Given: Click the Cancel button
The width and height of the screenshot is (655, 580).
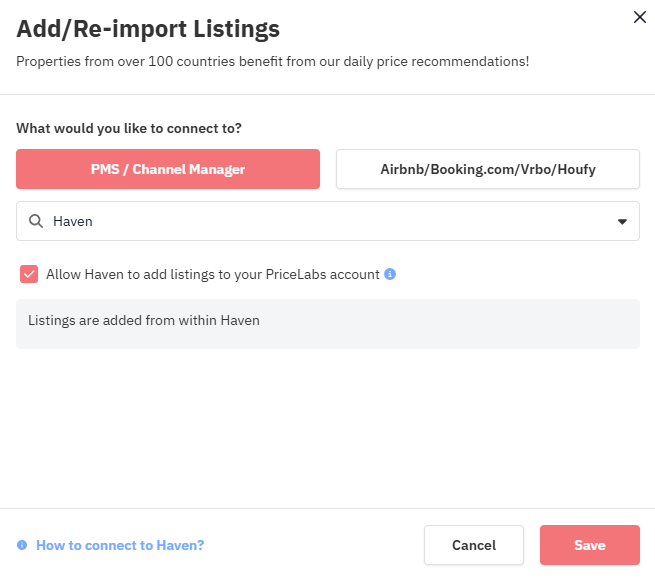Looking at the screenshot, I should click(474, 545).
